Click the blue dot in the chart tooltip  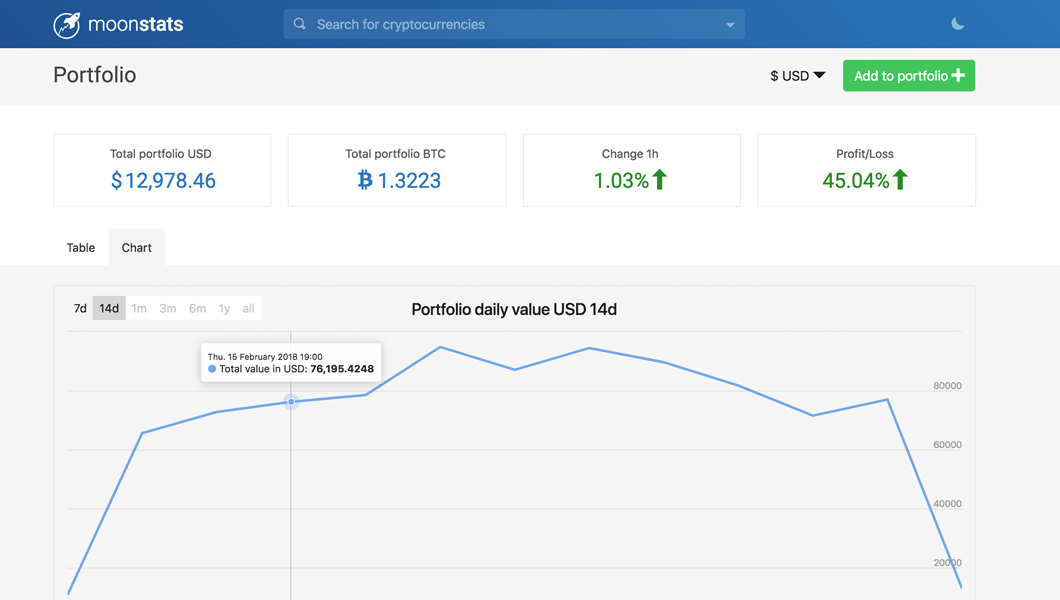(211, 368)
